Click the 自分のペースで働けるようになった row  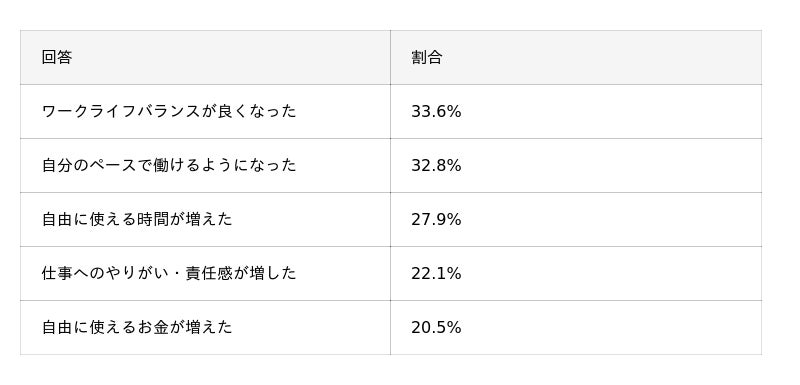[391, 166]
